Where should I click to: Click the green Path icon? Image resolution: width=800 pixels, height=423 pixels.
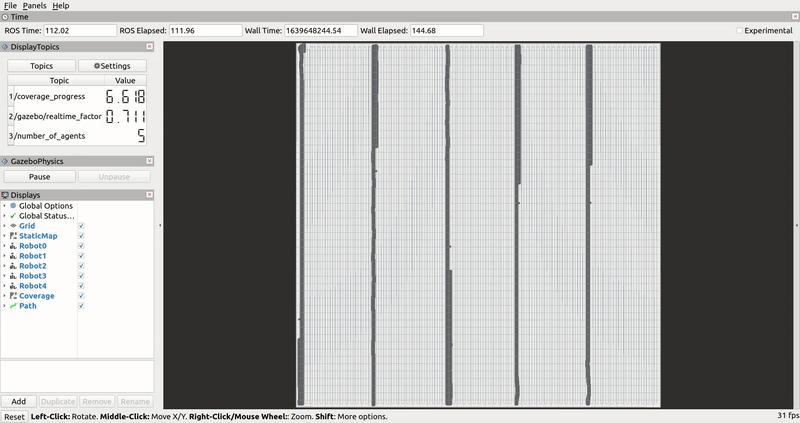click(13, 306)
